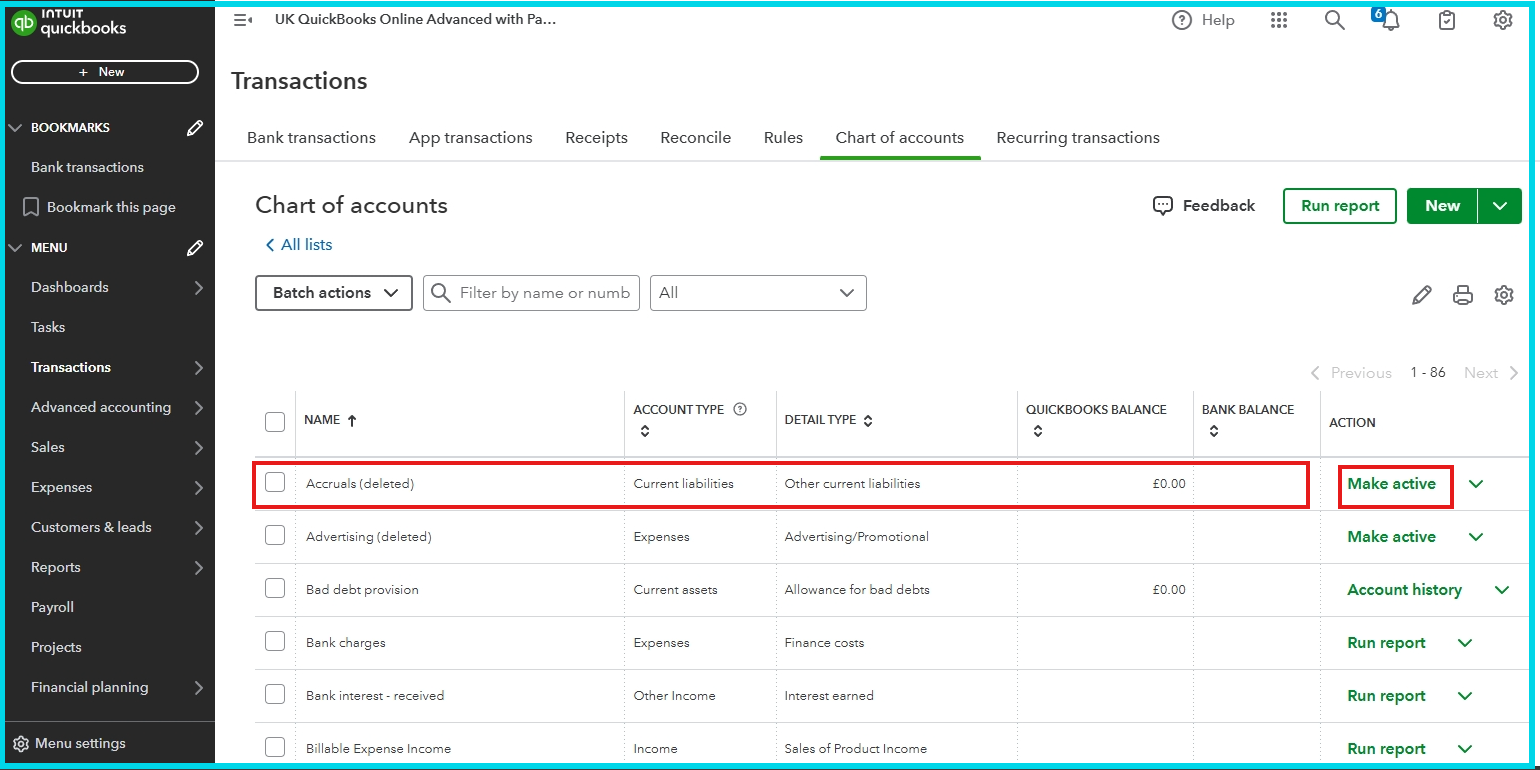
Task: Click the pencil edit icon above the table
Action: point(1421,294)
